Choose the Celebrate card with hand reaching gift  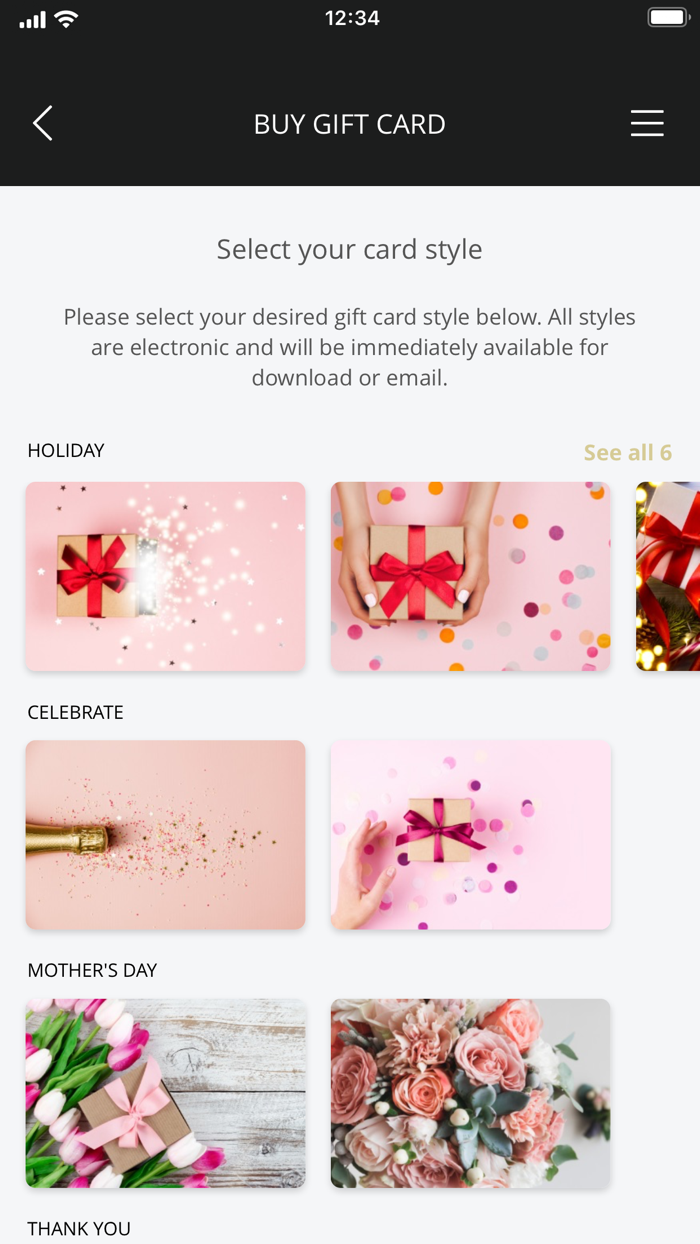[470, 835]
